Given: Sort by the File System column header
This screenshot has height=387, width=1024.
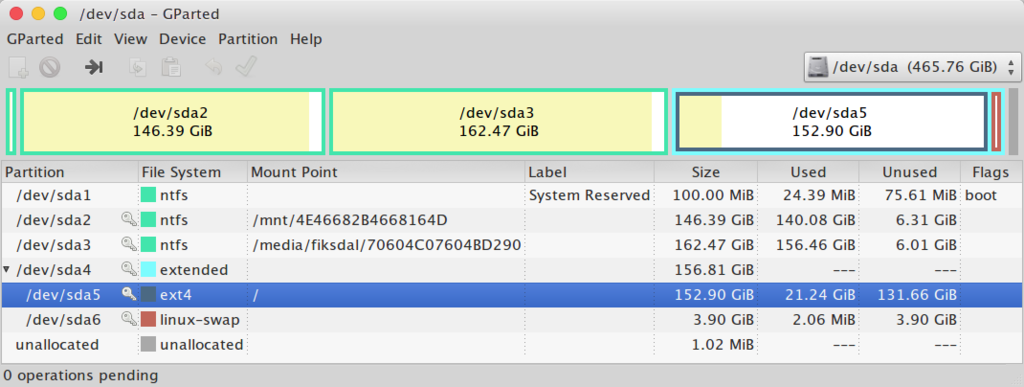Looking at the screenshot, I should [x=193, y=172].
